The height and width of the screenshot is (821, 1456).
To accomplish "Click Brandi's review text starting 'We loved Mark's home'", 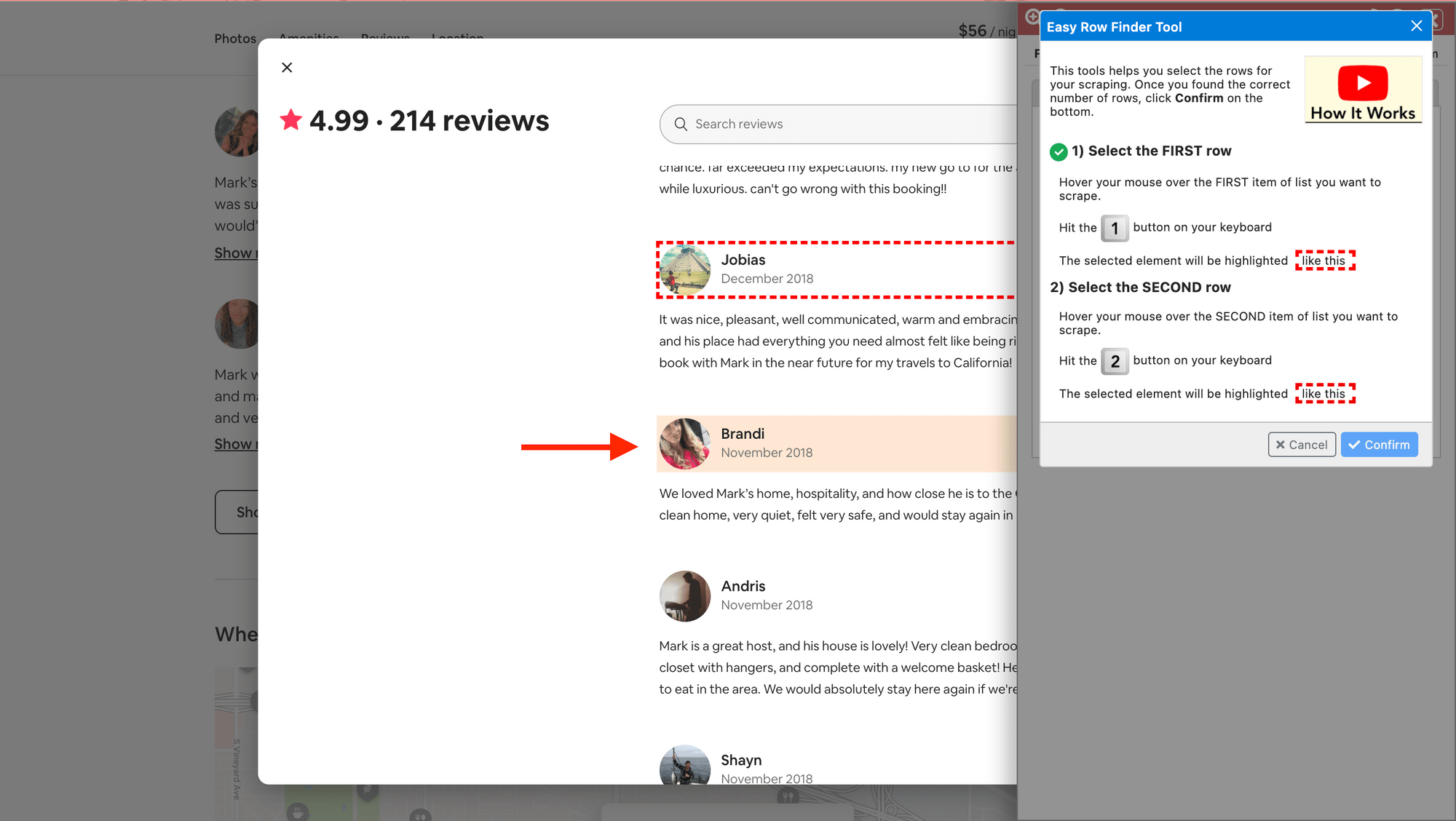I will click(x=837, y=504).
